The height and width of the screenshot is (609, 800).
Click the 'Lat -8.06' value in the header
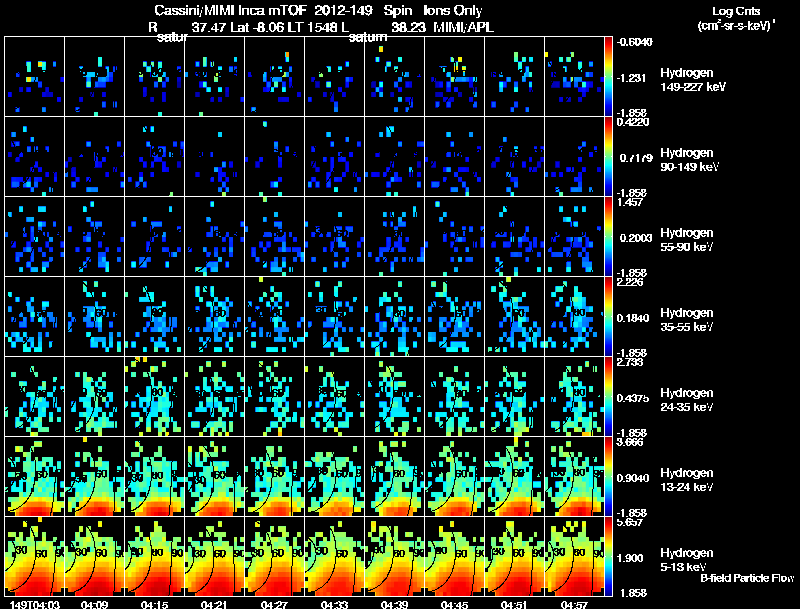[257, 27]
